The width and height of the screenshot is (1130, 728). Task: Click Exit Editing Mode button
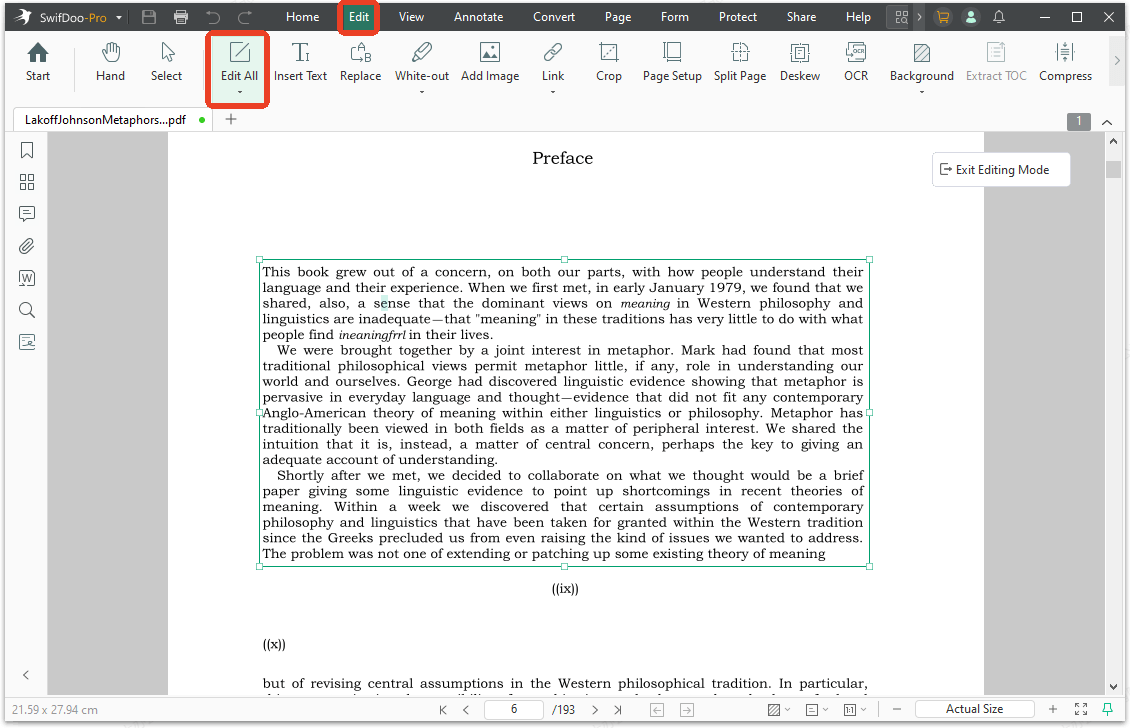(x=1001, y=169)
